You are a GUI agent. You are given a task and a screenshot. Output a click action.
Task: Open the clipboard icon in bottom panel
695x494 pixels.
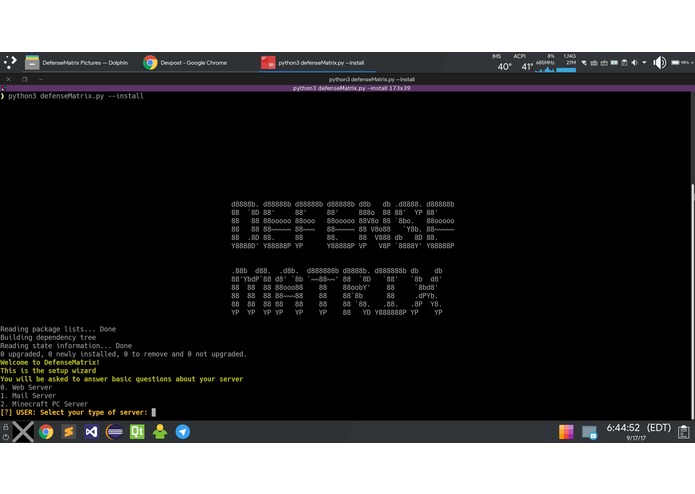pos(683,432)
